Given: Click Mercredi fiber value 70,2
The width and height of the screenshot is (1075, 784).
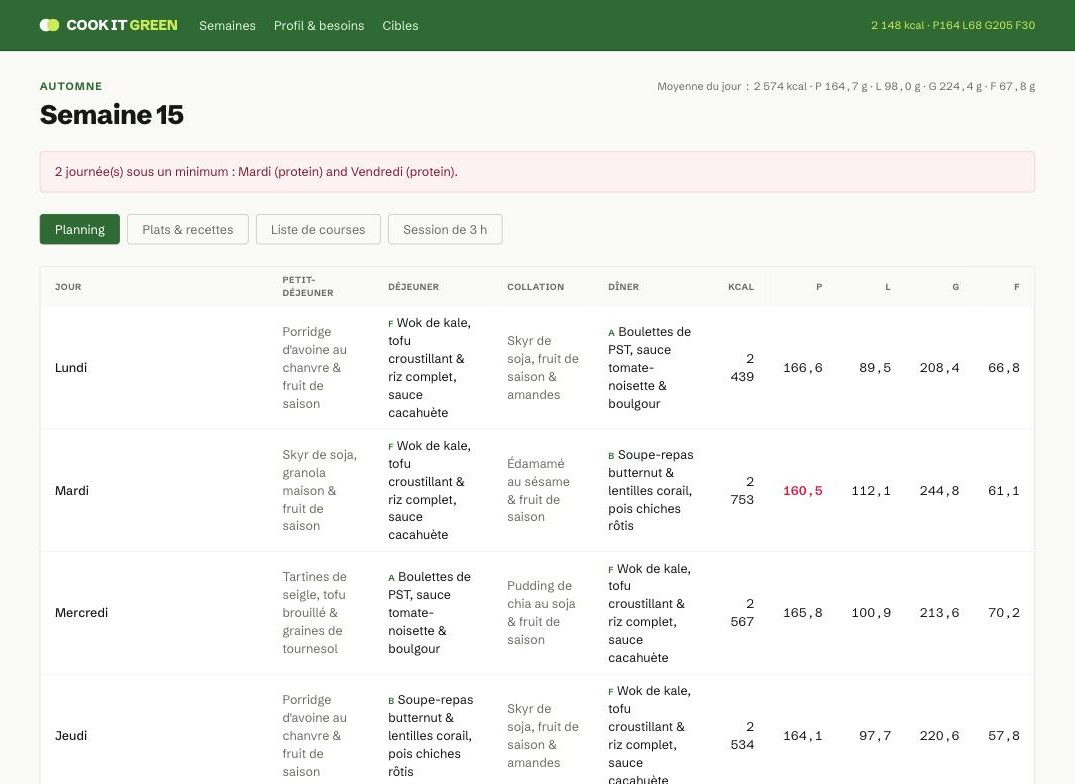Looking at the screenshot, I should tap(1004, 613).
